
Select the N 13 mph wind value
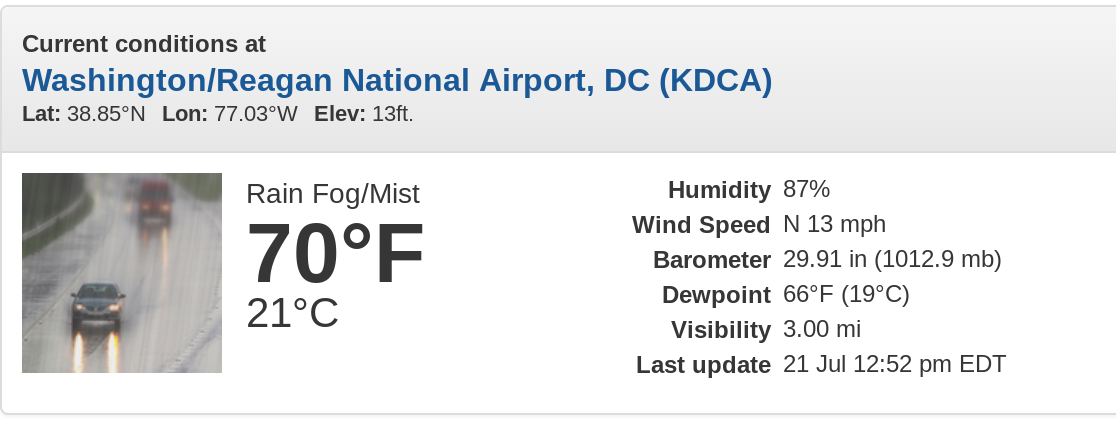tap(834, 224)
